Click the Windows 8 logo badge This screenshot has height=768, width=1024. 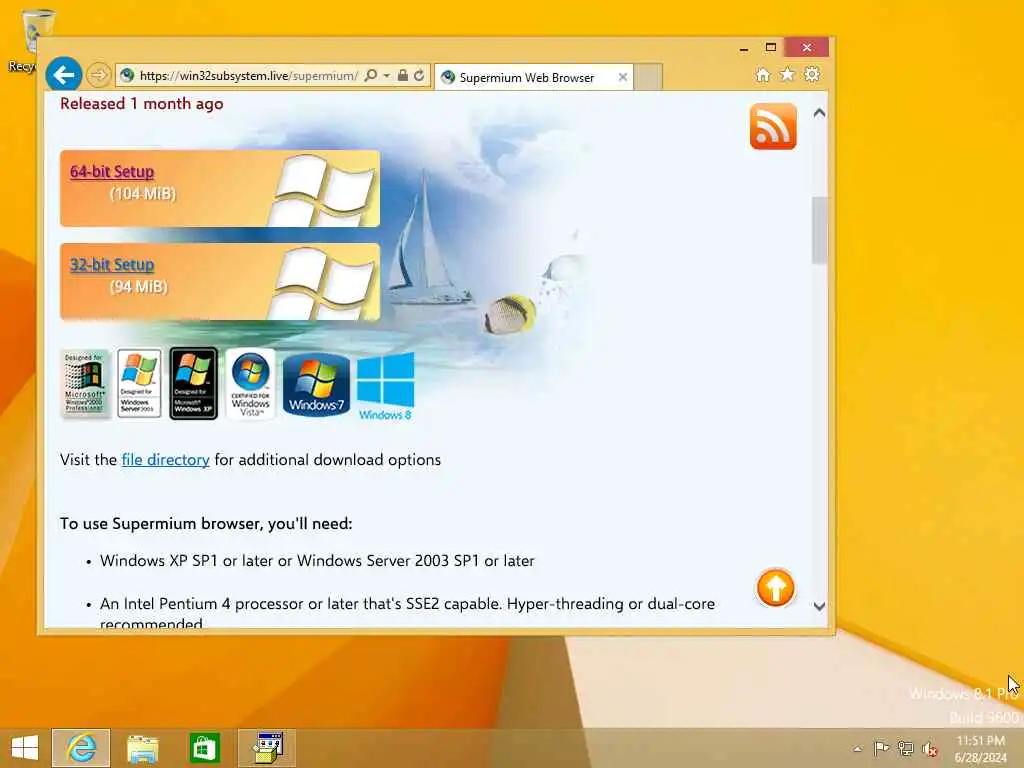[385, 386]
